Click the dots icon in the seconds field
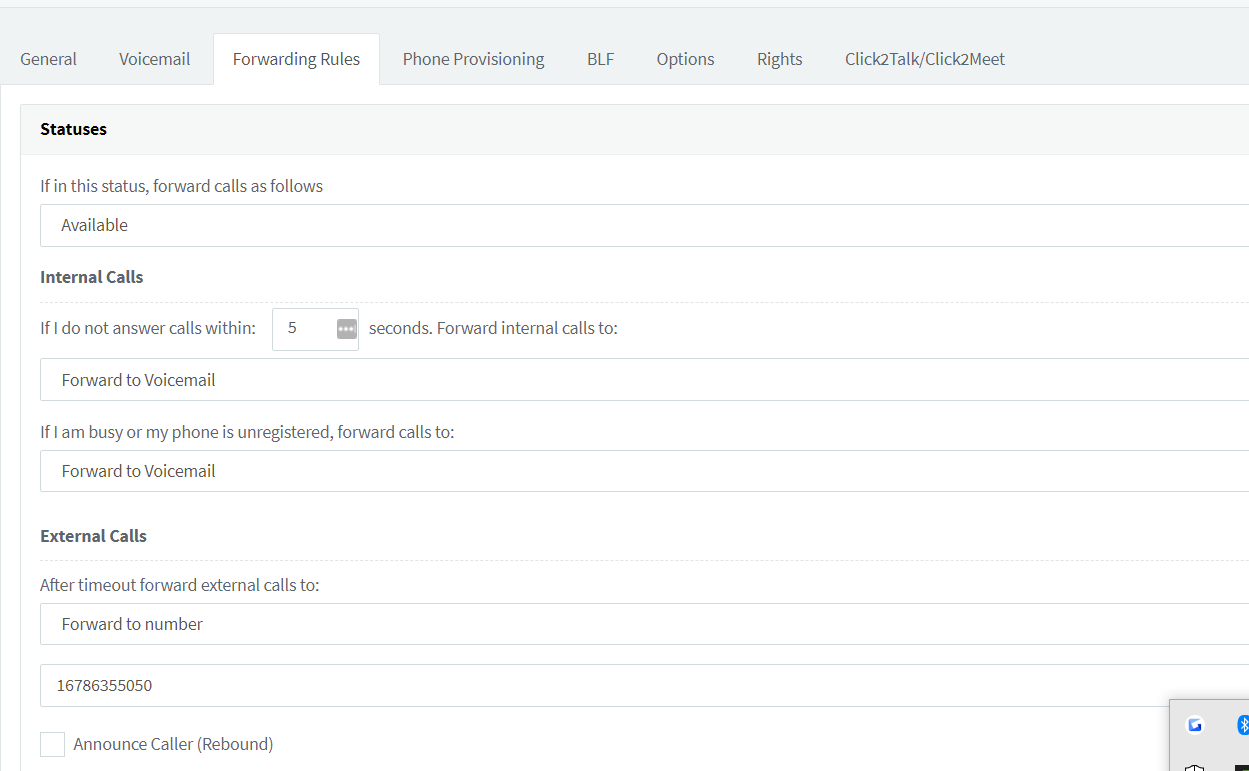The width and height of the screenshot is (1249, 771). (x=346, y=329)
